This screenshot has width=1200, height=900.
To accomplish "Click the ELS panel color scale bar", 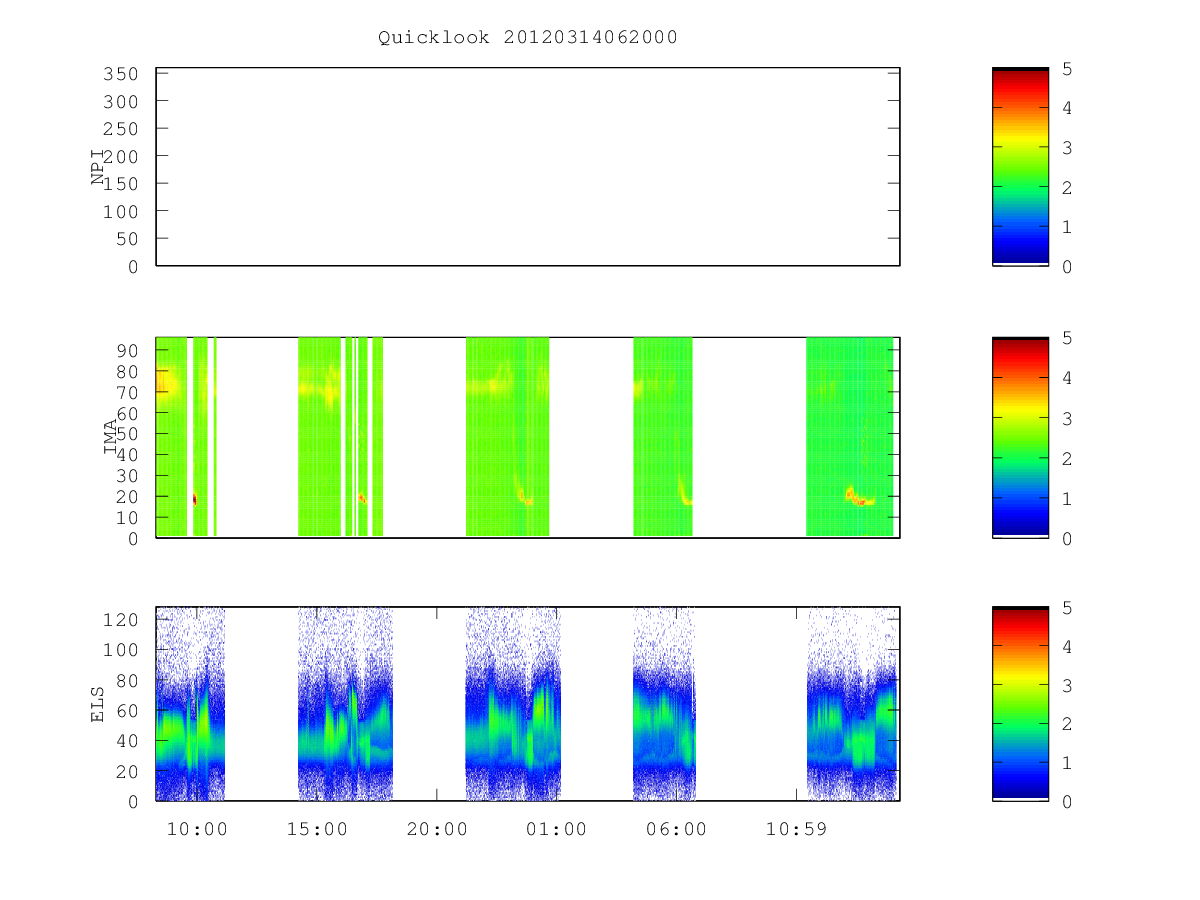I will click(1020, 704).
